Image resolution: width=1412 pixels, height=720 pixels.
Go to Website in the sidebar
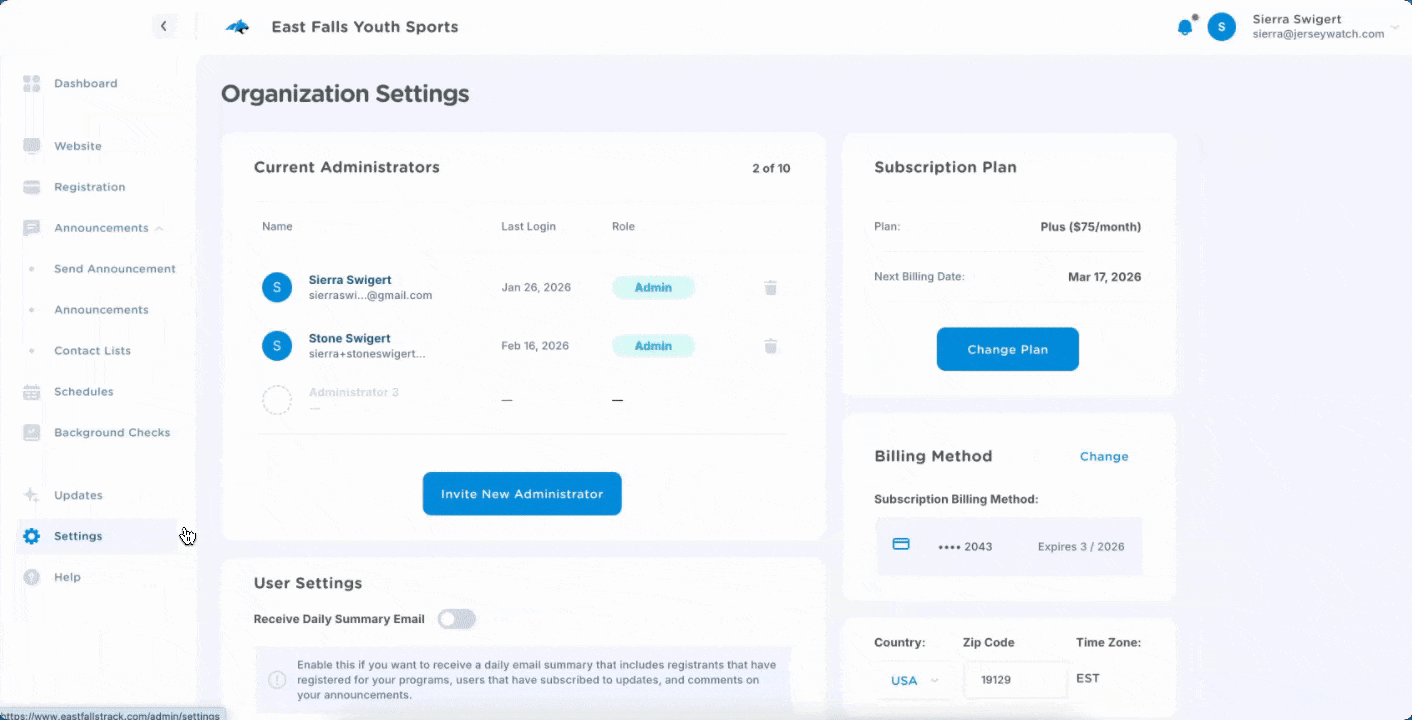(78, 146)
